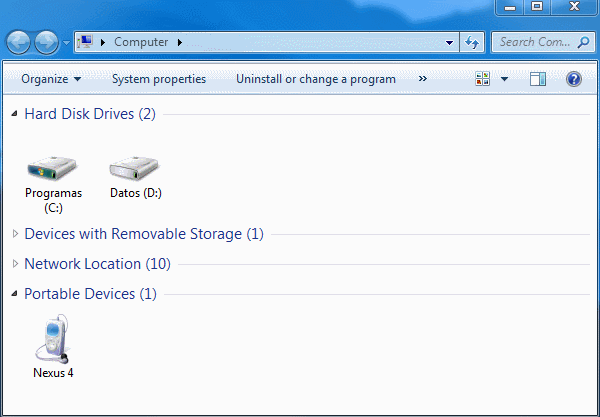Toggle the preview pane button
The image size is (600, 417).
tap(538, 79)
